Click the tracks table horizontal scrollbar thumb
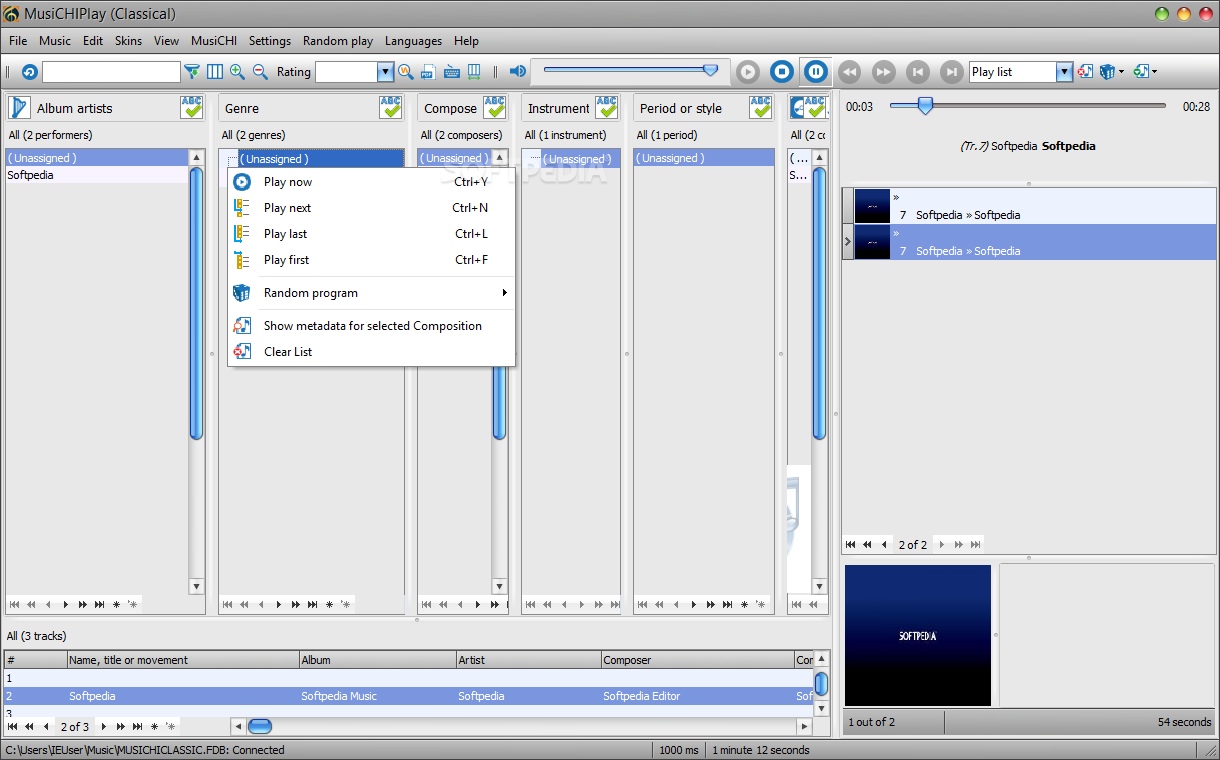The image size is (1220, 760). 260,727
